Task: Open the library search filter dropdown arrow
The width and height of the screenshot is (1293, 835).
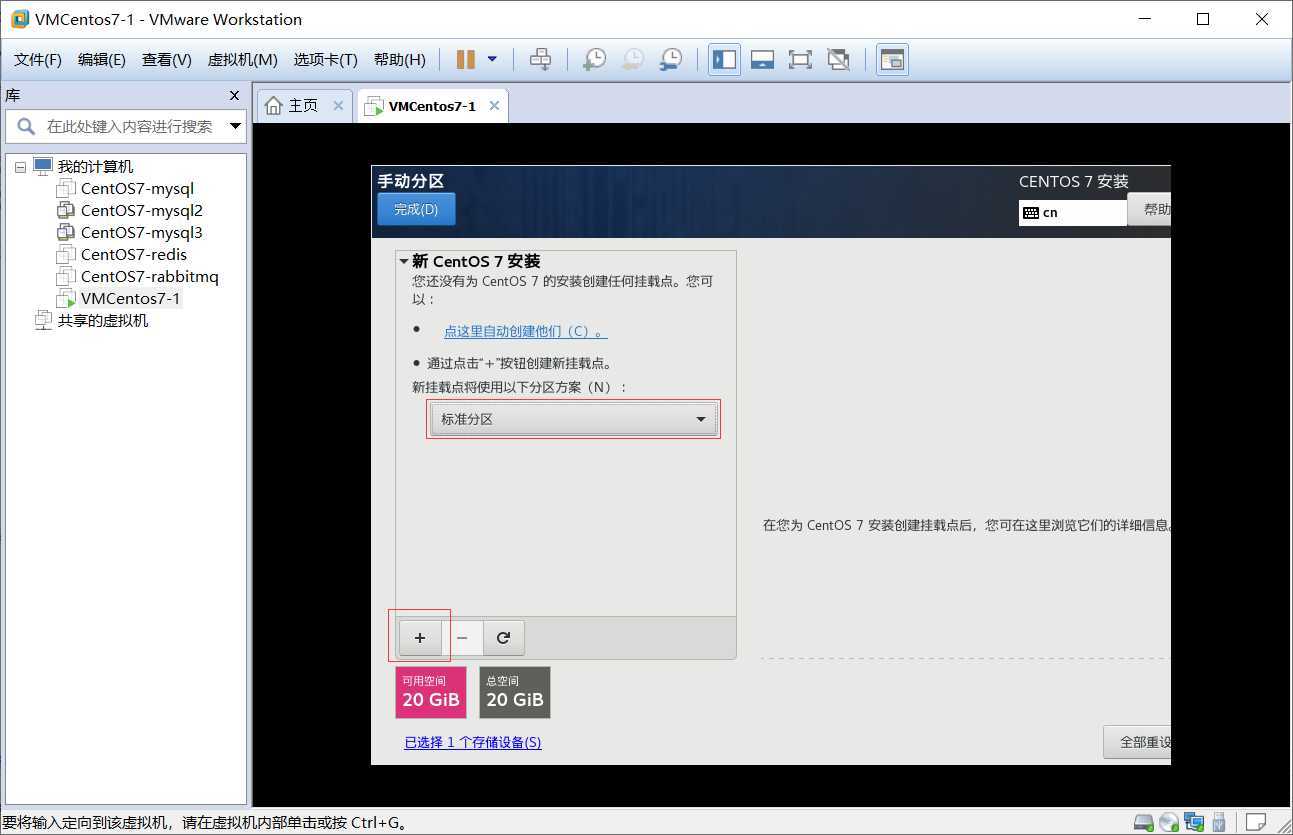Action: point(235,126)
